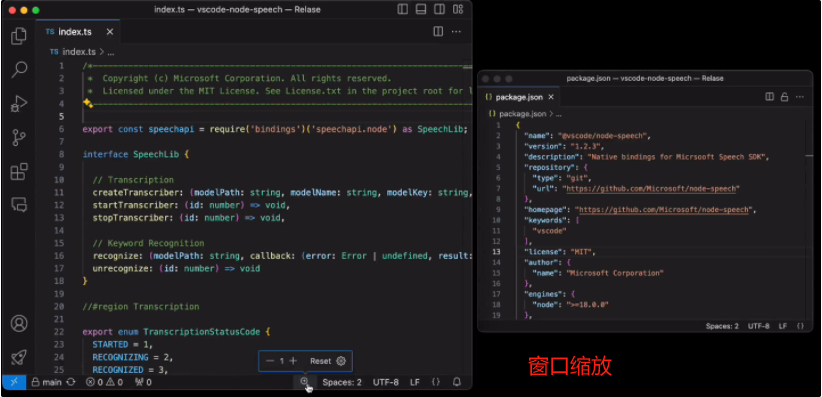Viewport: 822px width, 397px height.
Task: Open the Extensions view
Action: click(19, 171)
